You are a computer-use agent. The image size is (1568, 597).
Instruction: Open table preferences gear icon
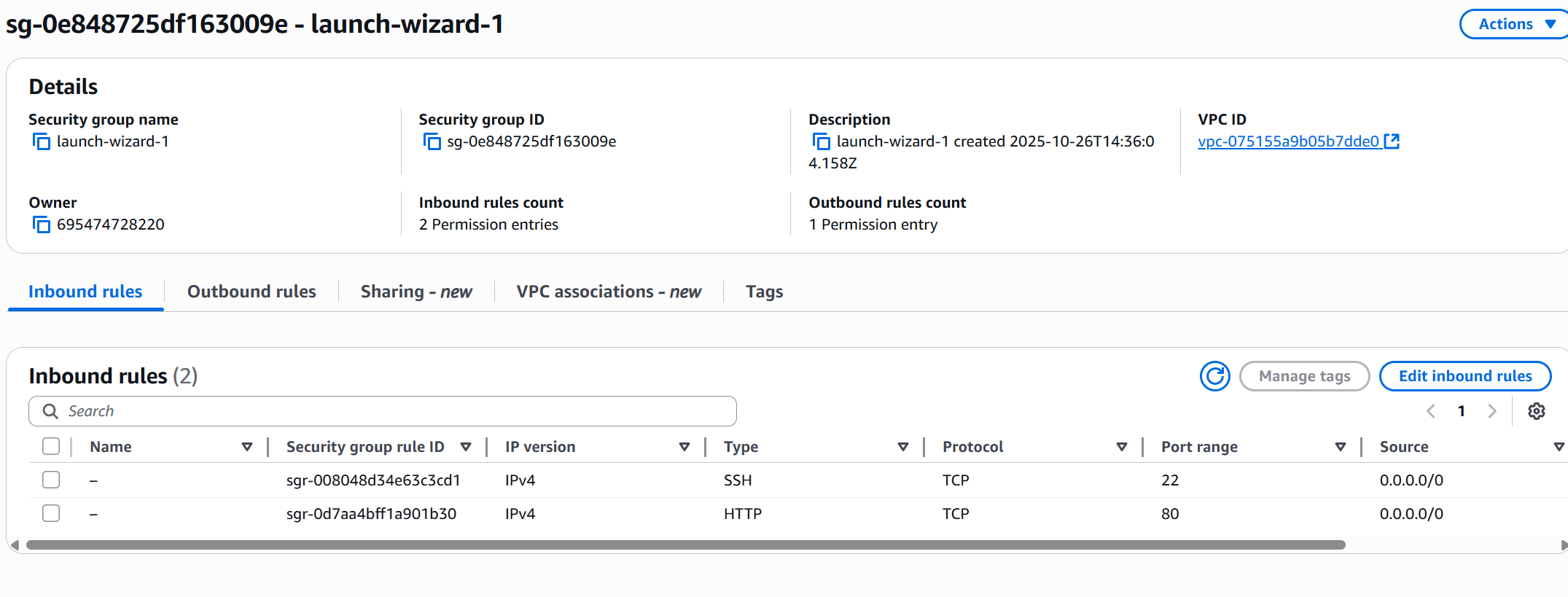[x=1536, y=411]
